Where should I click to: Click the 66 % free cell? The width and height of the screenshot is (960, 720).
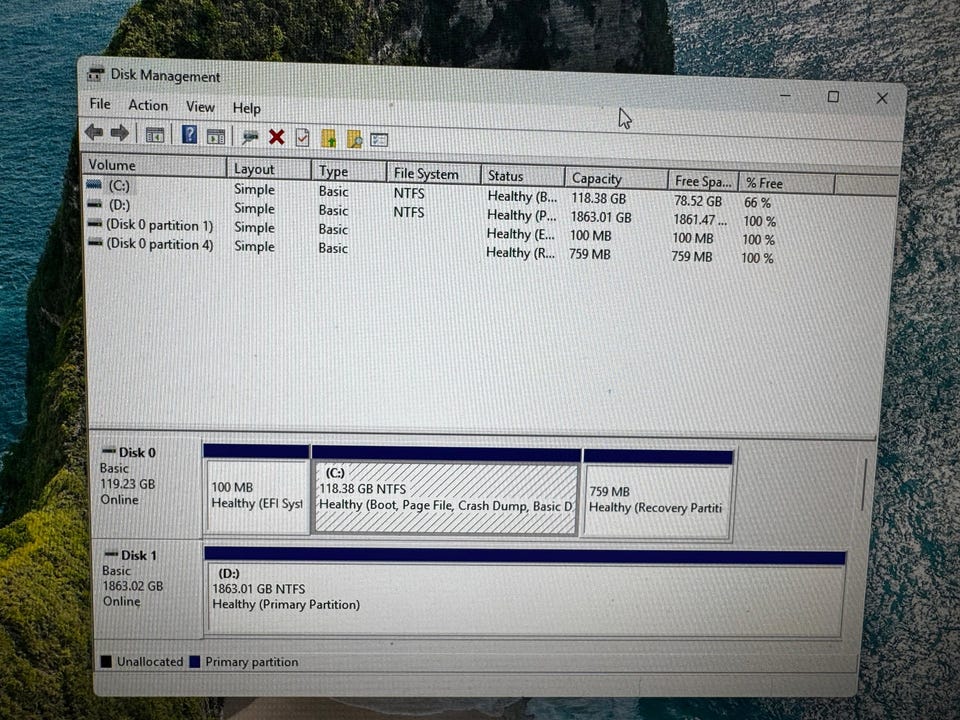757,203
